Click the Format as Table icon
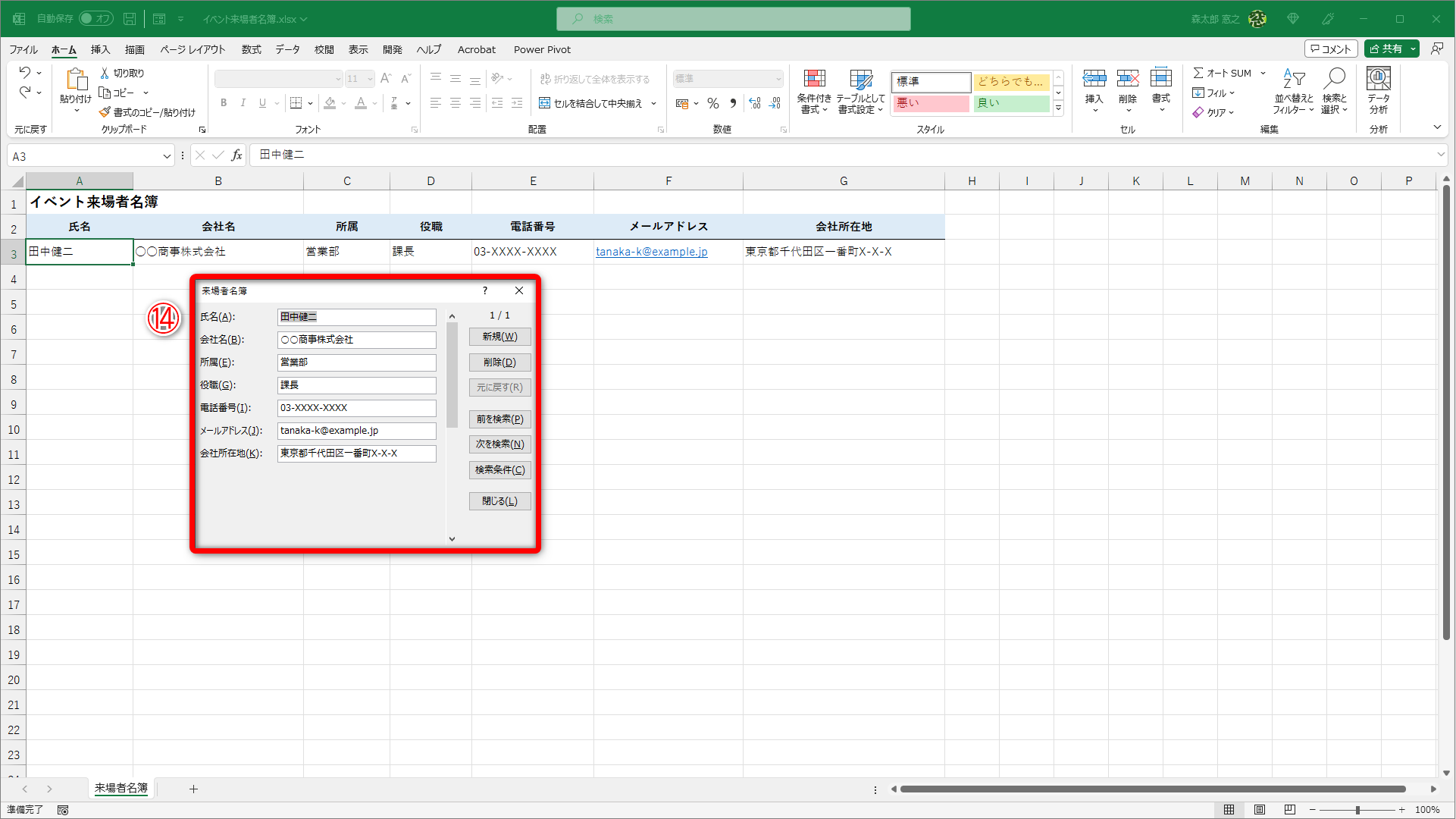 860,79
